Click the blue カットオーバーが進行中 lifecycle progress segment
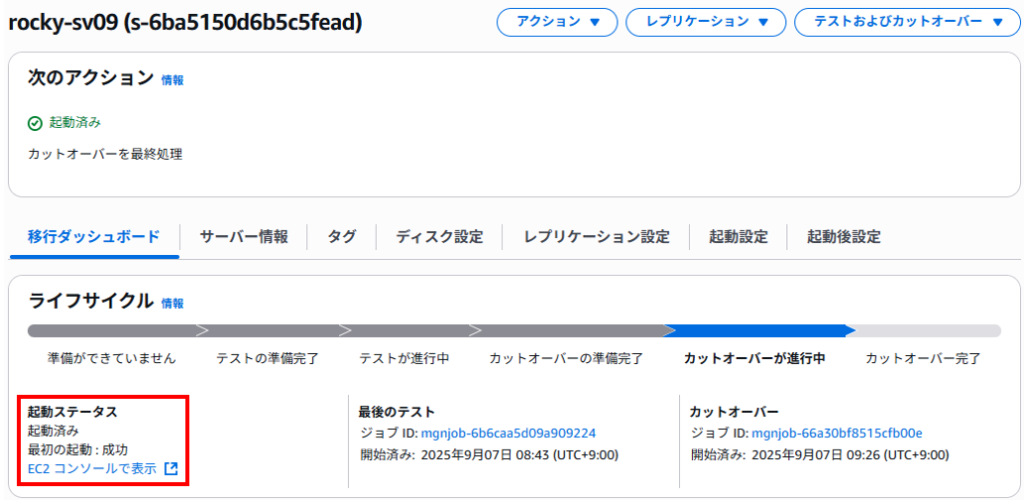Image resolution: width=1024 pixels, height=502 pixels. [760, 331]
